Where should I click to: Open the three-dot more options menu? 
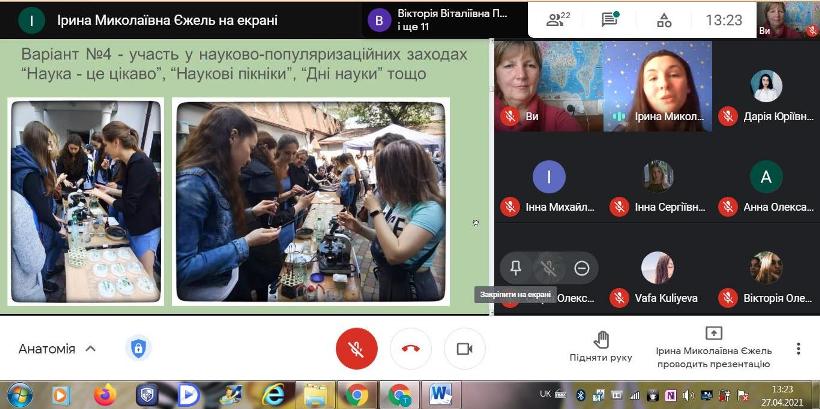(799, 349)
